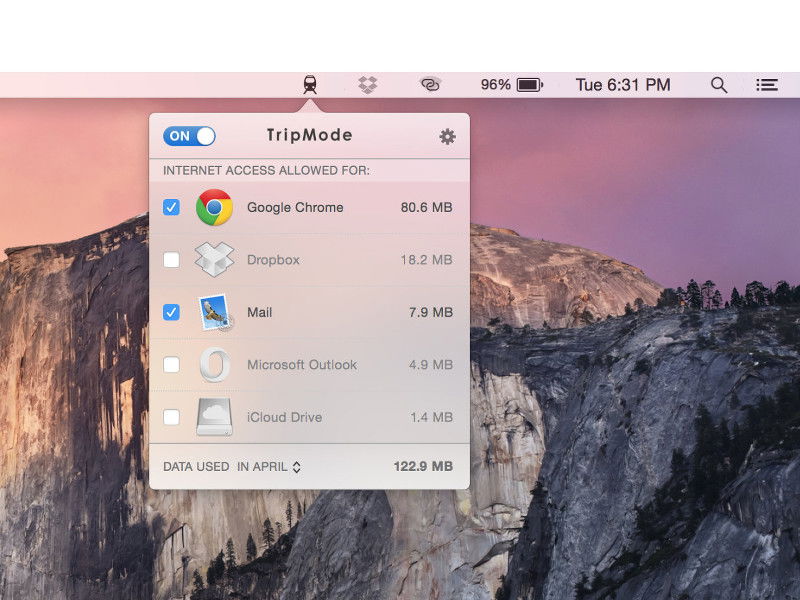Click the "4.9 MB" Outlook usage value

pyautogui.click(x=431, y=365)
